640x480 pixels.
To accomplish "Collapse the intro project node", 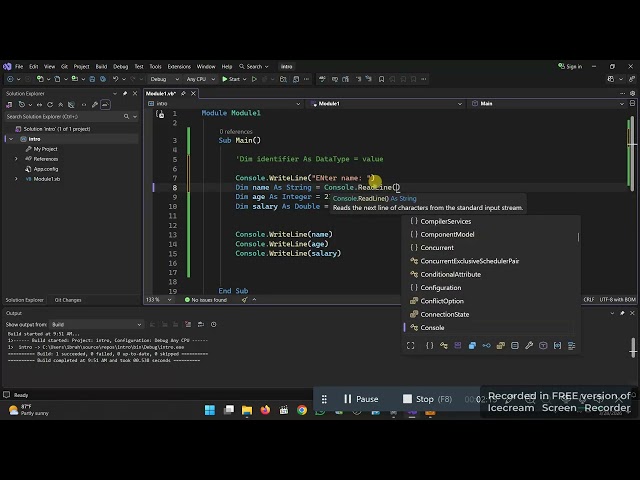I will coord(11,139).
